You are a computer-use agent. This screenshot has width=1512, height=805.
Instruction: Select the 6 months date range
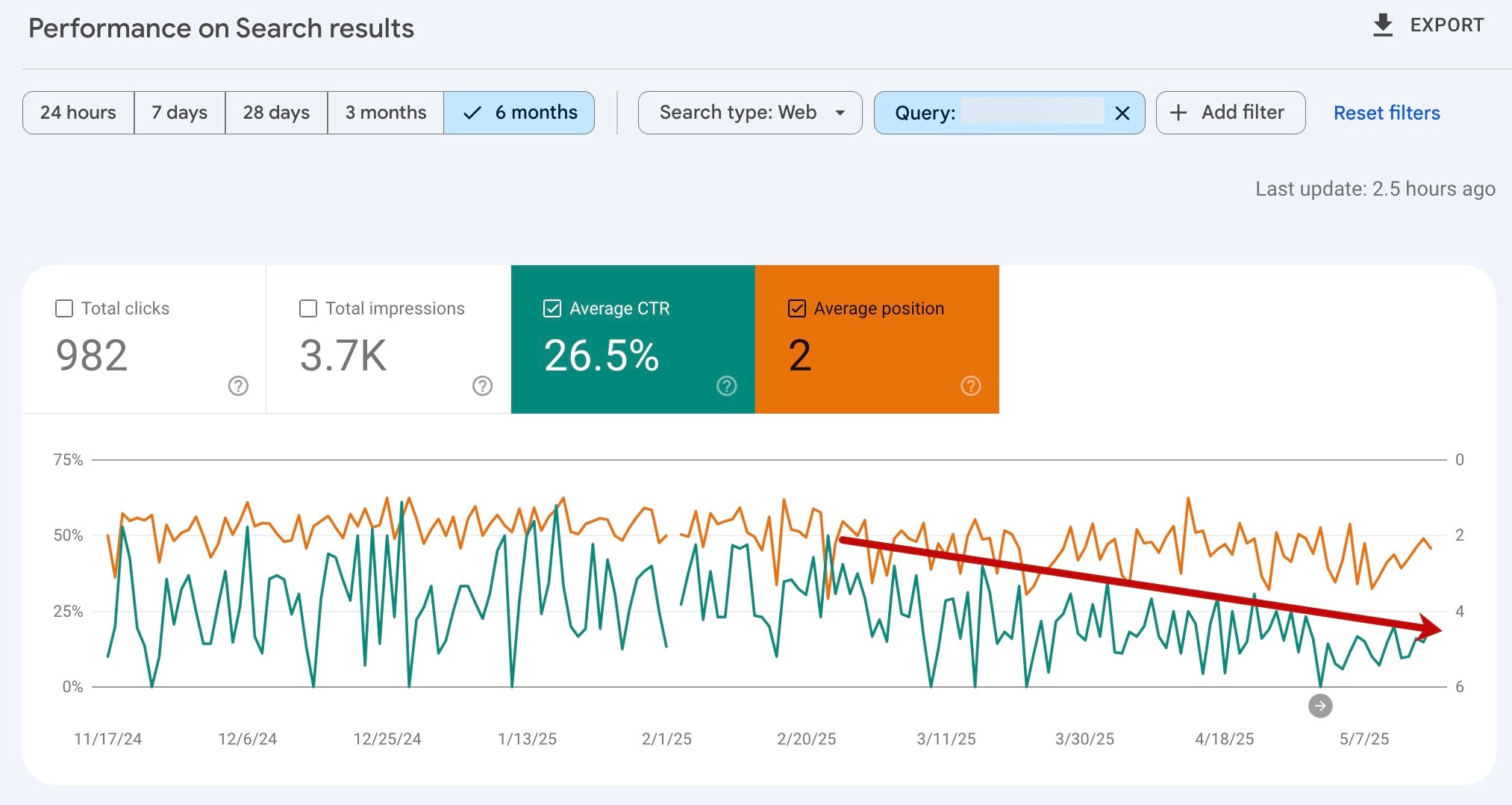(519, 113)
